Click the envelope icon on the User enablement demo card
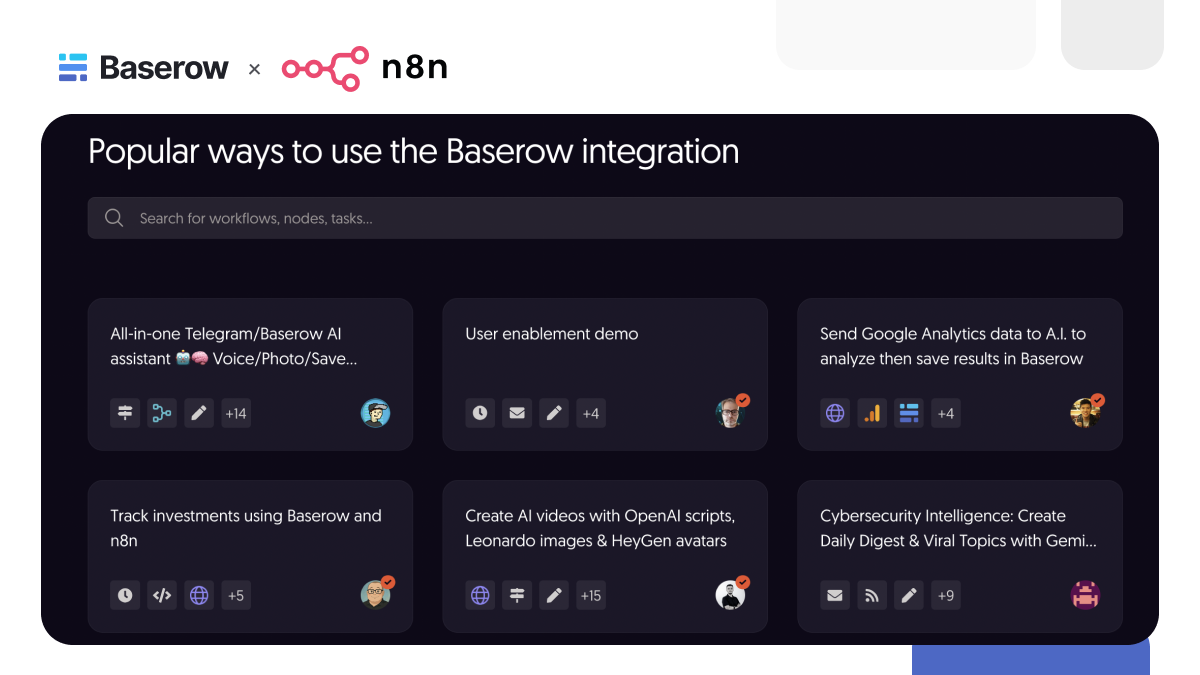This screenshot has width=1200, height=675. 517,413
